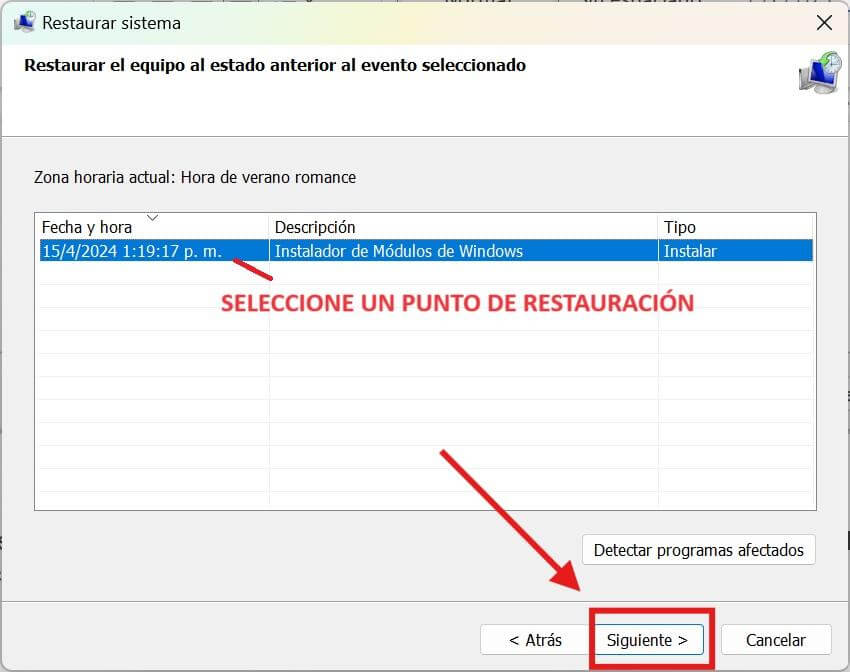Click inside the restore points list area

pos(420,400)
